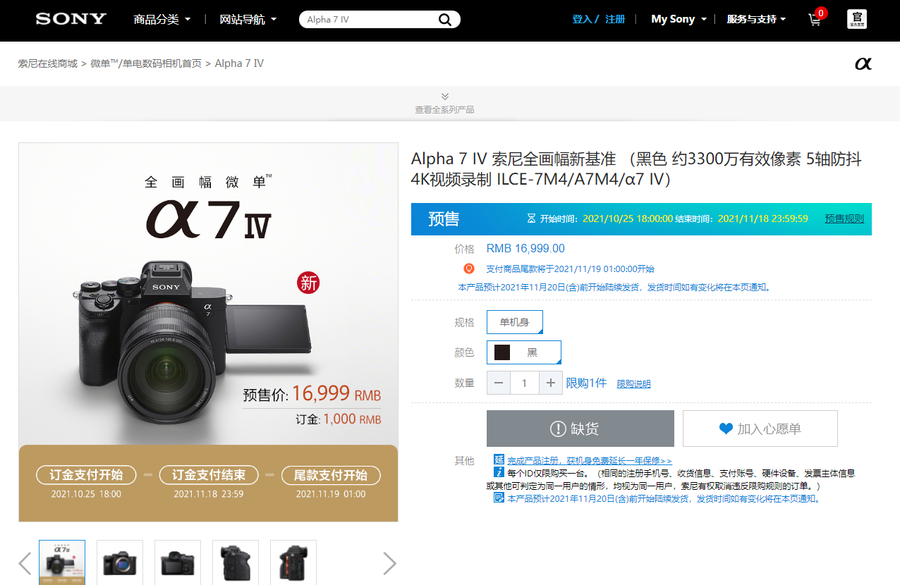Decrease quantity with minus button
This screenshot has width=900, height=585.
498,383
